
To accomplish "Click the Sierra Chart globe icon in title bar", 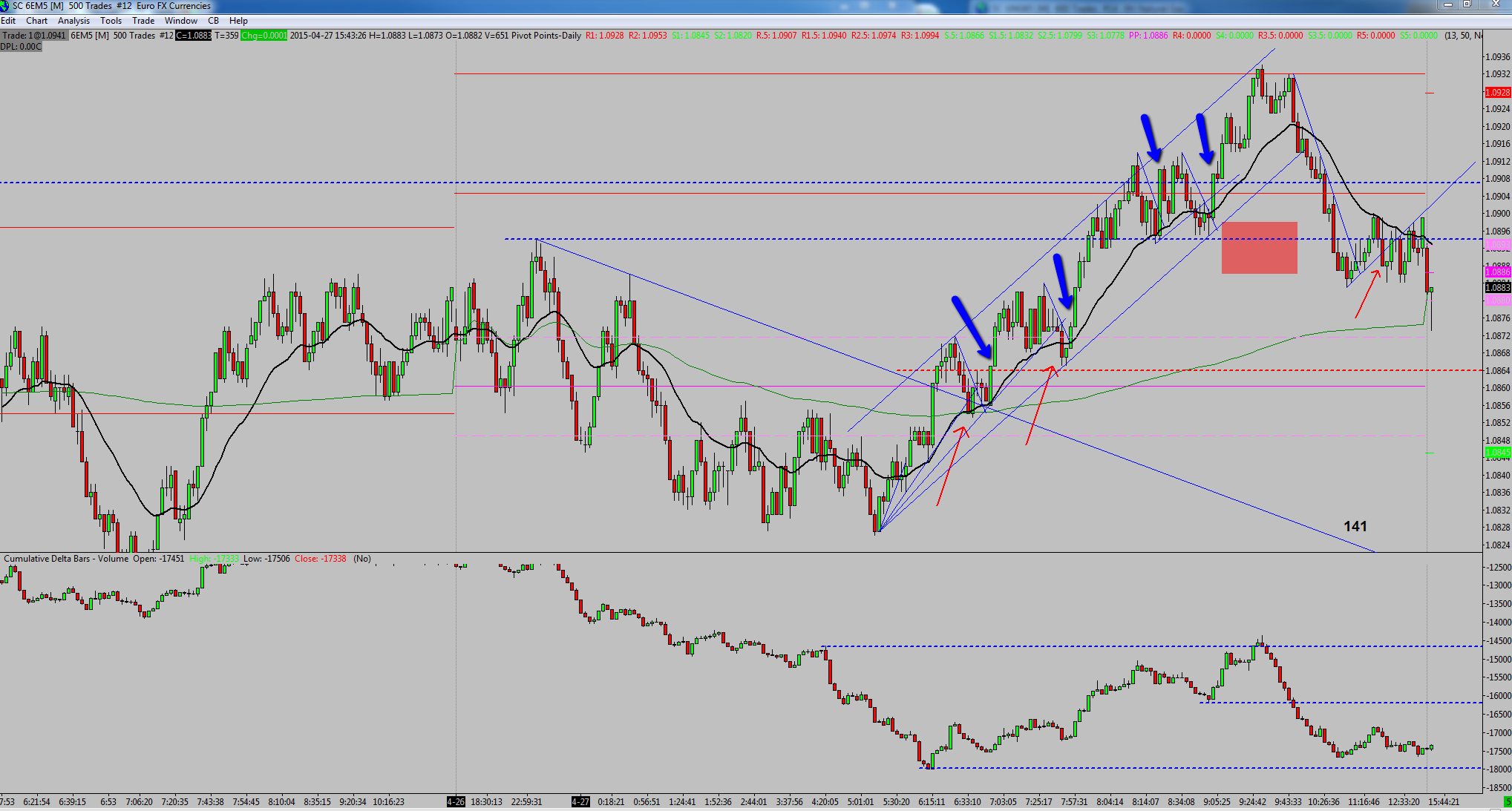I will point(5,6).
